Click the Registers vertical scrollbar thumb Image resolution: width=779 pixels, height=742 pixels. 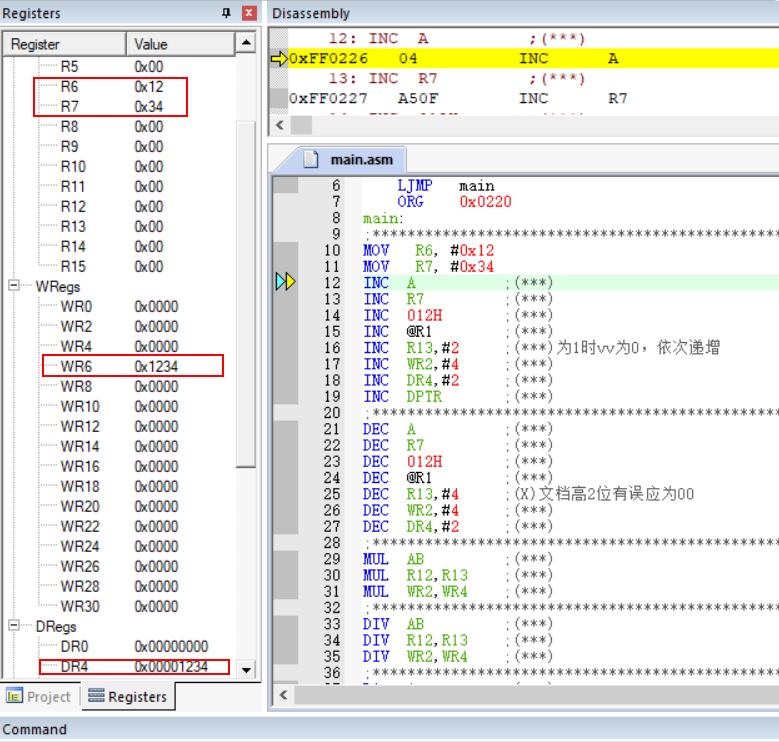pyautogui.click(x=246, y=294)
